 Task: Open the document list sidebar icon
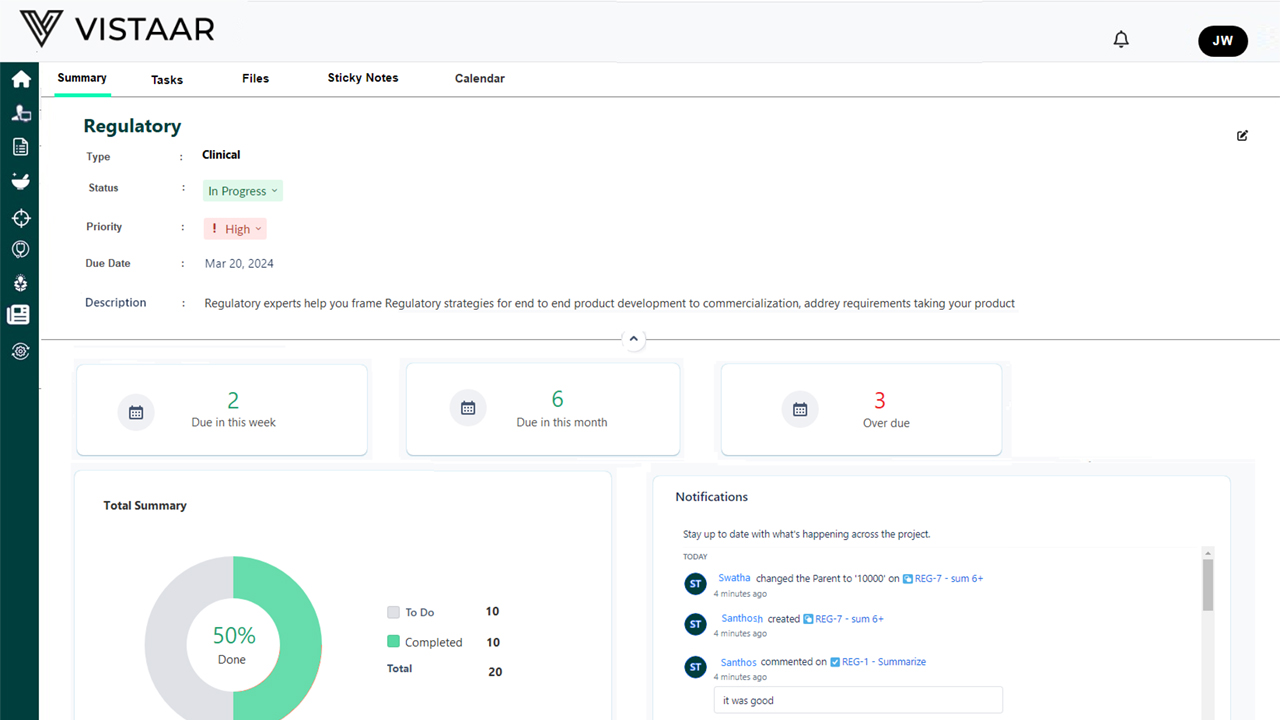click(20, 147)
